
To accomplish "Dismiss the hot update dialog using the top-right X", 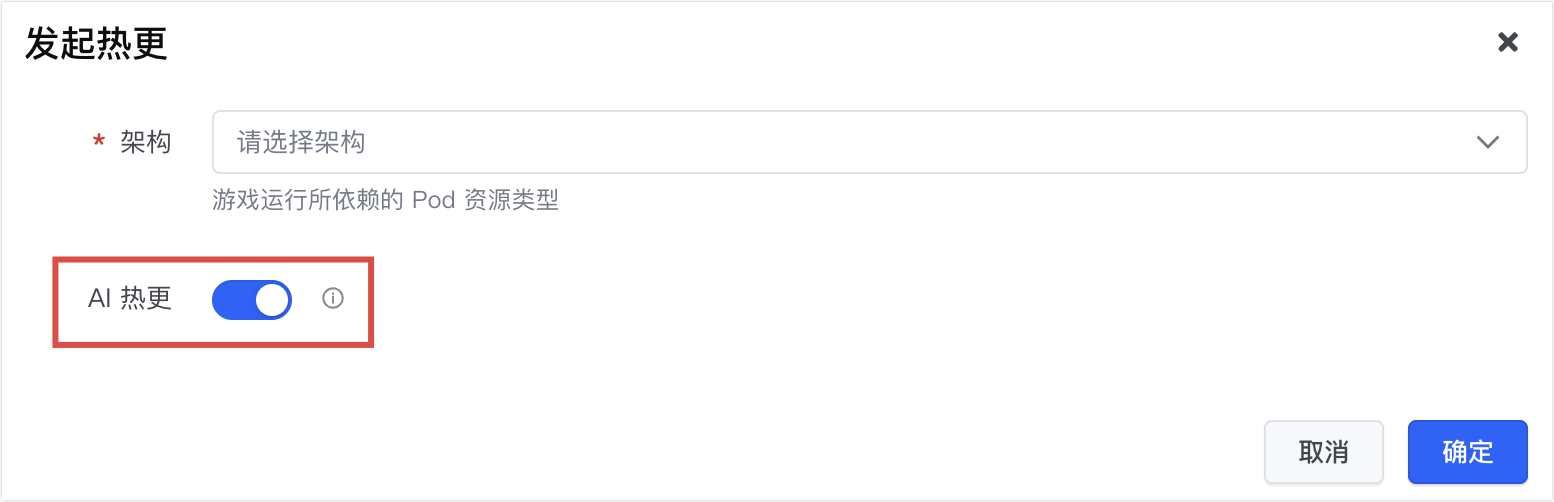I will pos(1507,42).
